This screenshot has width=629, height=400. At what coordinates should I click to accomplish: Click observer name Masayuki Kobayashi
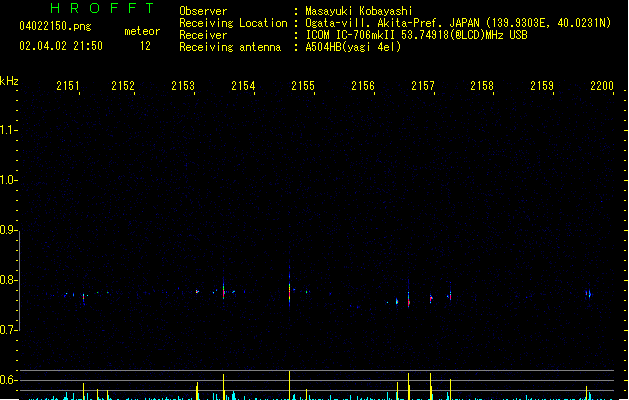pyautogui.click(x=358, y=11)
